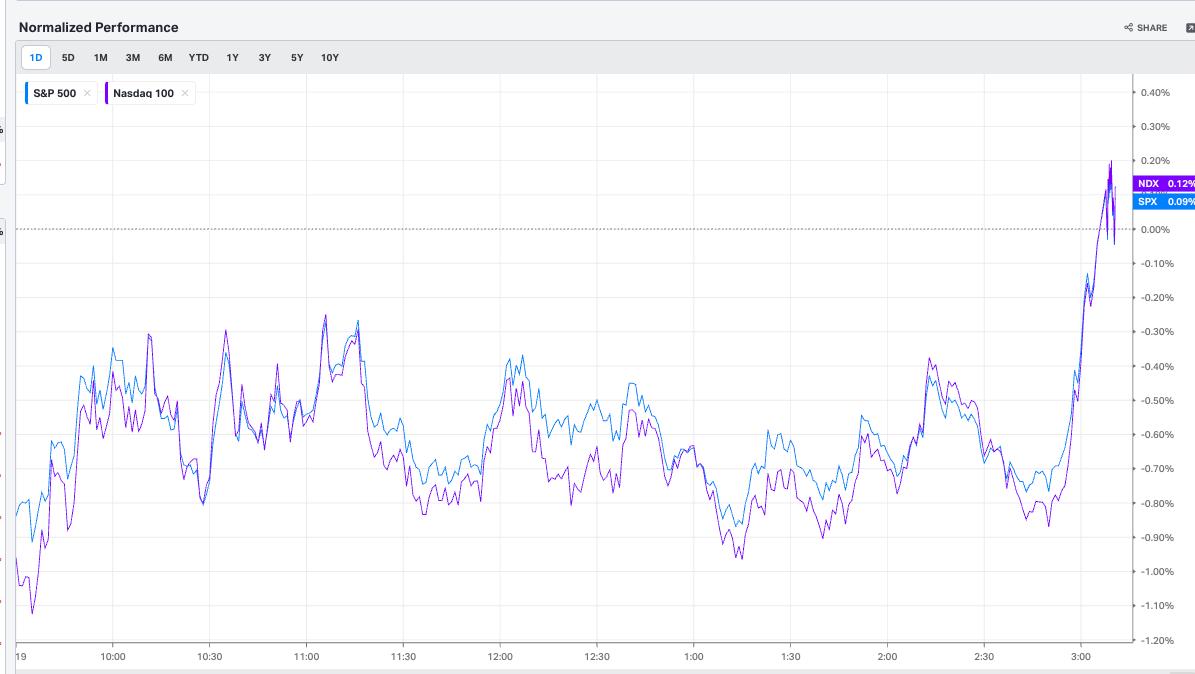Select the 10Y range tab

330,58
